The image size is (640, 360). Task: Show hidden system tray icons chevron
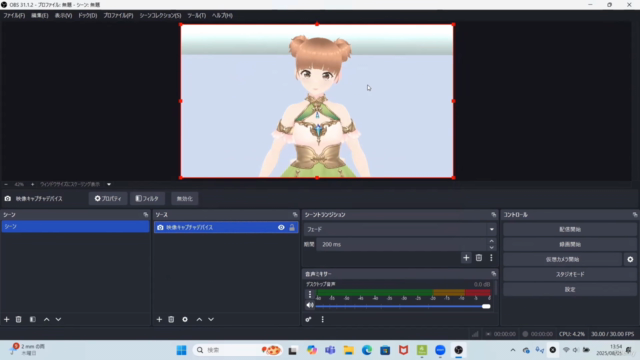tap(513, 350)
